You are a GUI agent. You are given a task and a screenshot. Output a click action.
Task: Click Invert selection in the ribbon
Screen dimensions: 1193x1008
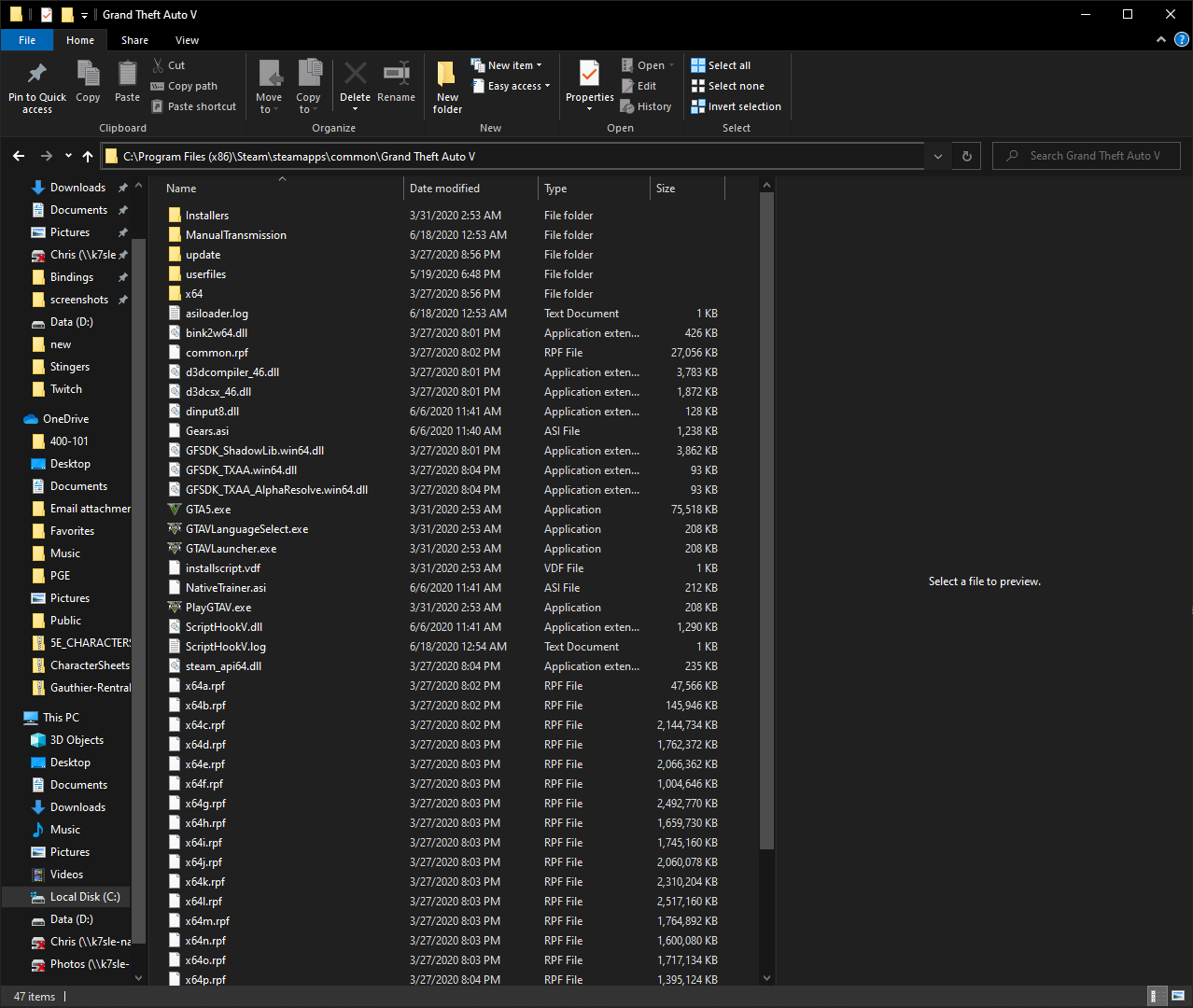736,105
